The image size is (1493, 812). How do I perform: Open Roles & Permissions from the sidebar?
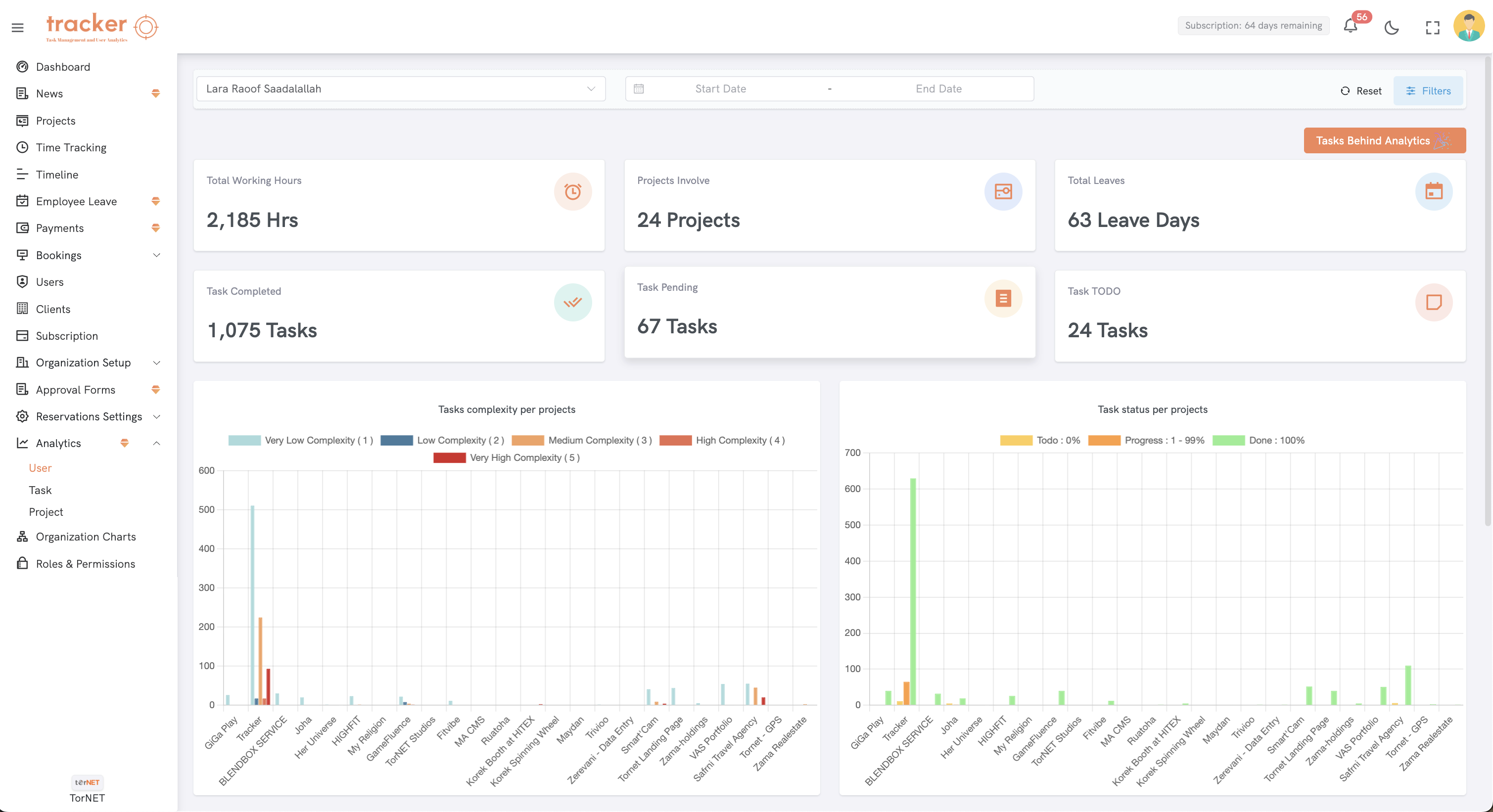[85, 563]
